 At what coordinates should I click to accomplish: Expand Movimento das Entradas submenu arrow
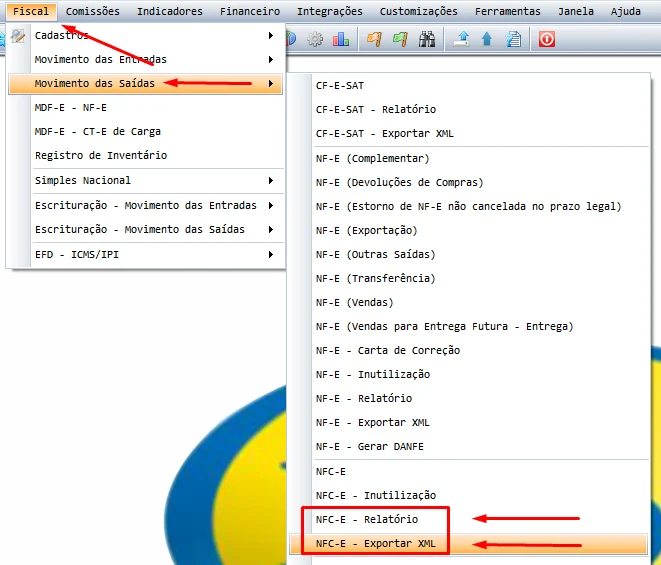click(271, 59)
